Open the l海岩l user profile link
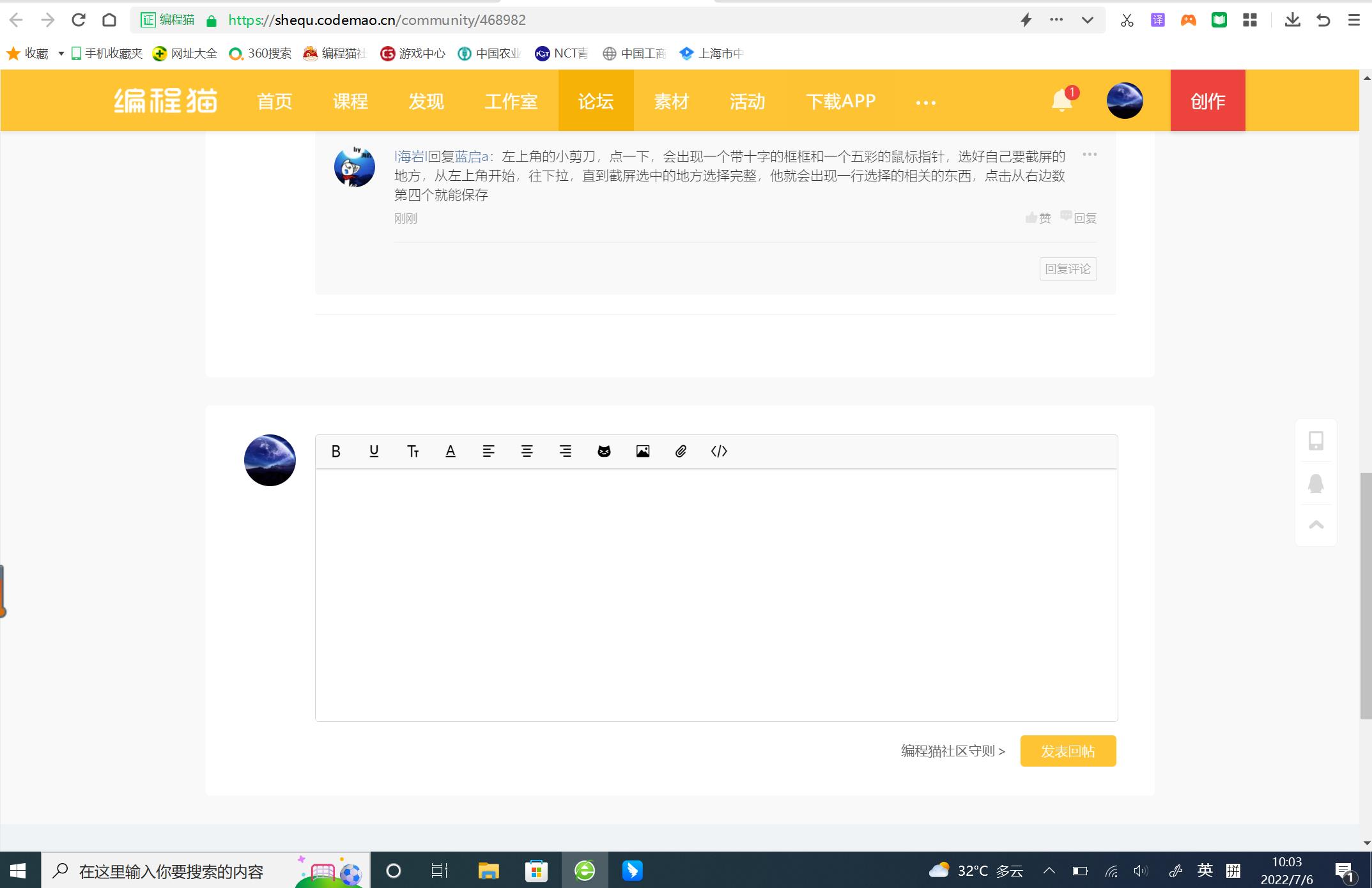This screenshot has height=888, width=1372. click(411, 157)
